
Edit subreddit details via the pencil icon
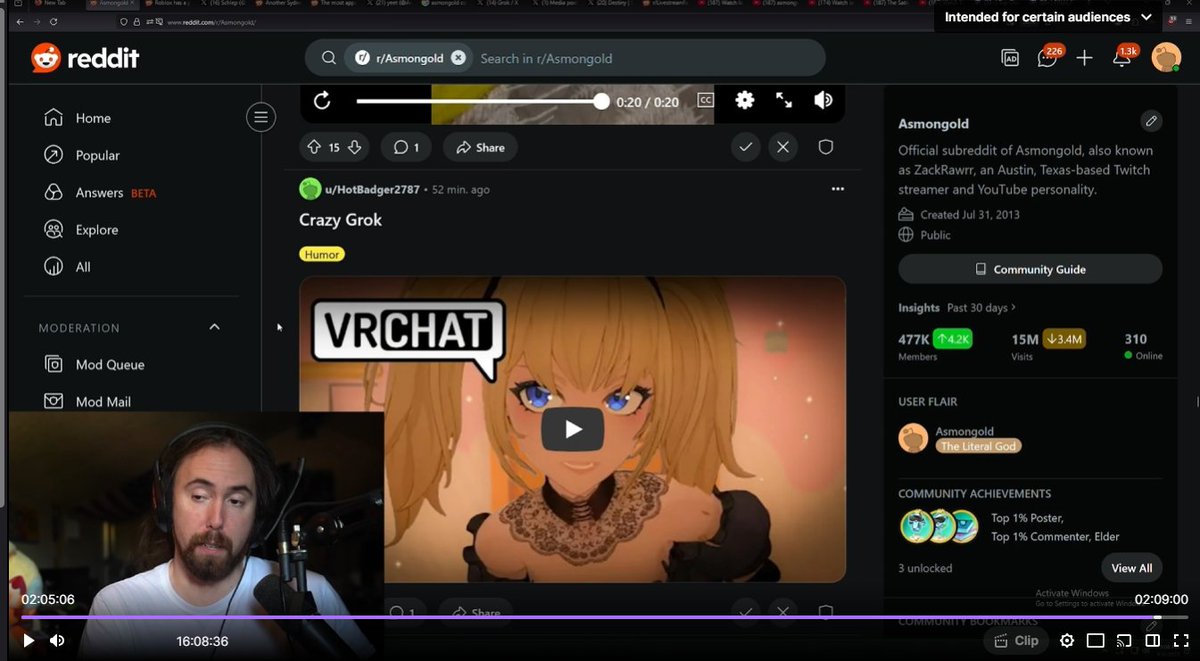(1151, 120)
